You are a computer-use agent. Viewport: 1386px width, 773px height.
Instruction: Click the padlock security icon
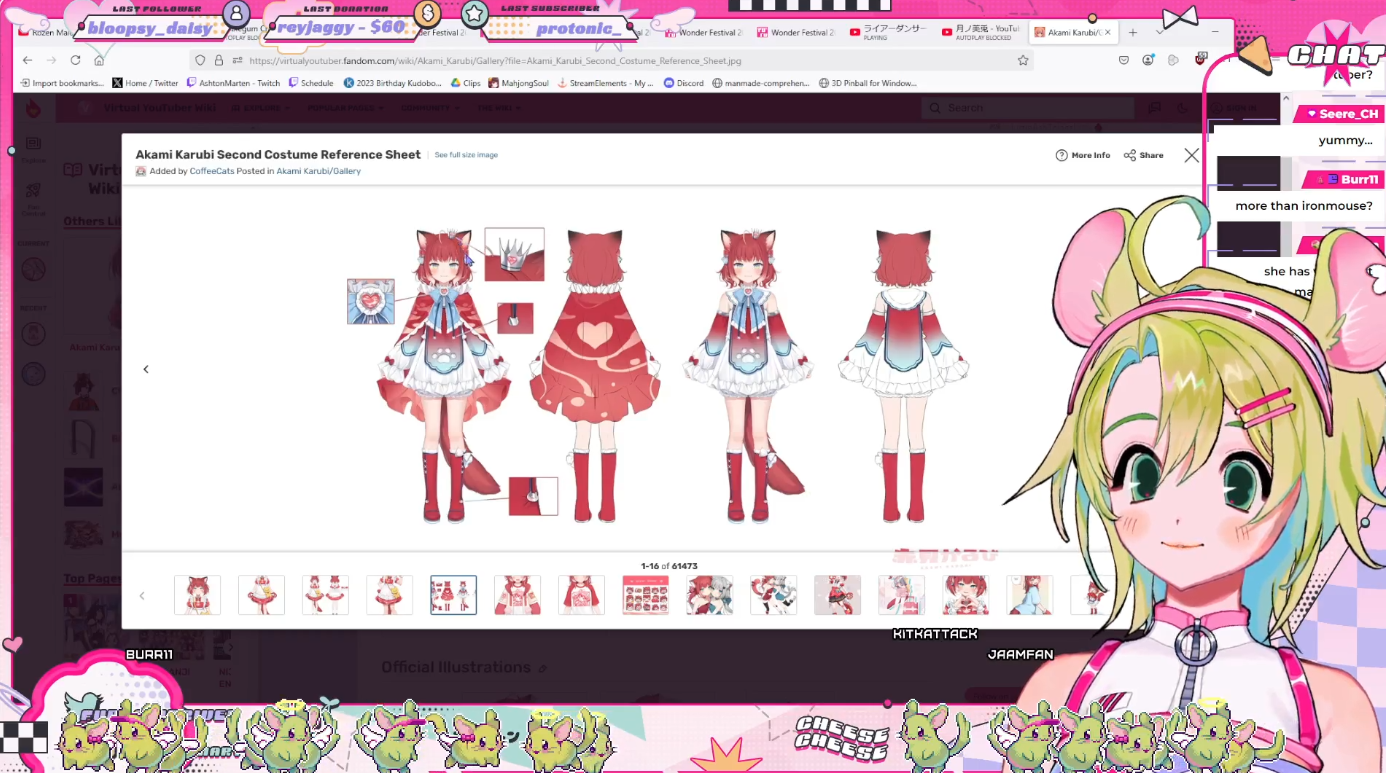(x=219, y=61)
